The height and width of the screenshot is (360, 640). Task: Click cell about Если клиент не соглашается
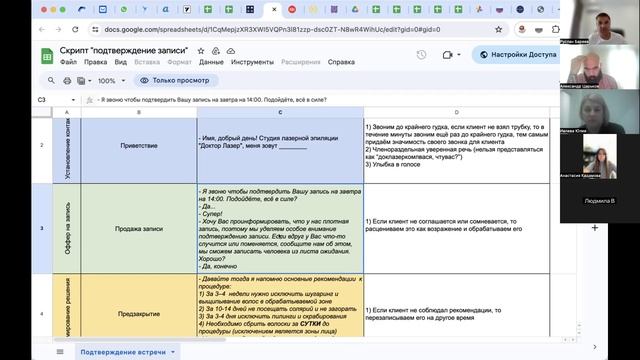(456, 229)
